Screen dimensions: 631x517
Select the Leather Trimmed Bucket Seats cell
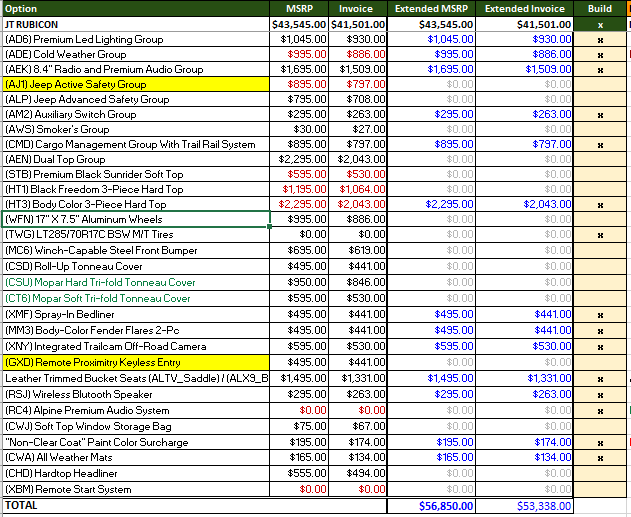(x=136, y=379)
